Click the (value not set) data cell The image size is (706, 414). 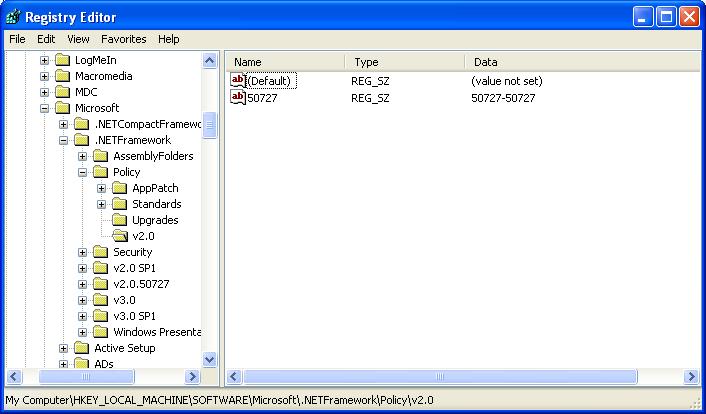pyautogui.click(x=507, y=81)
